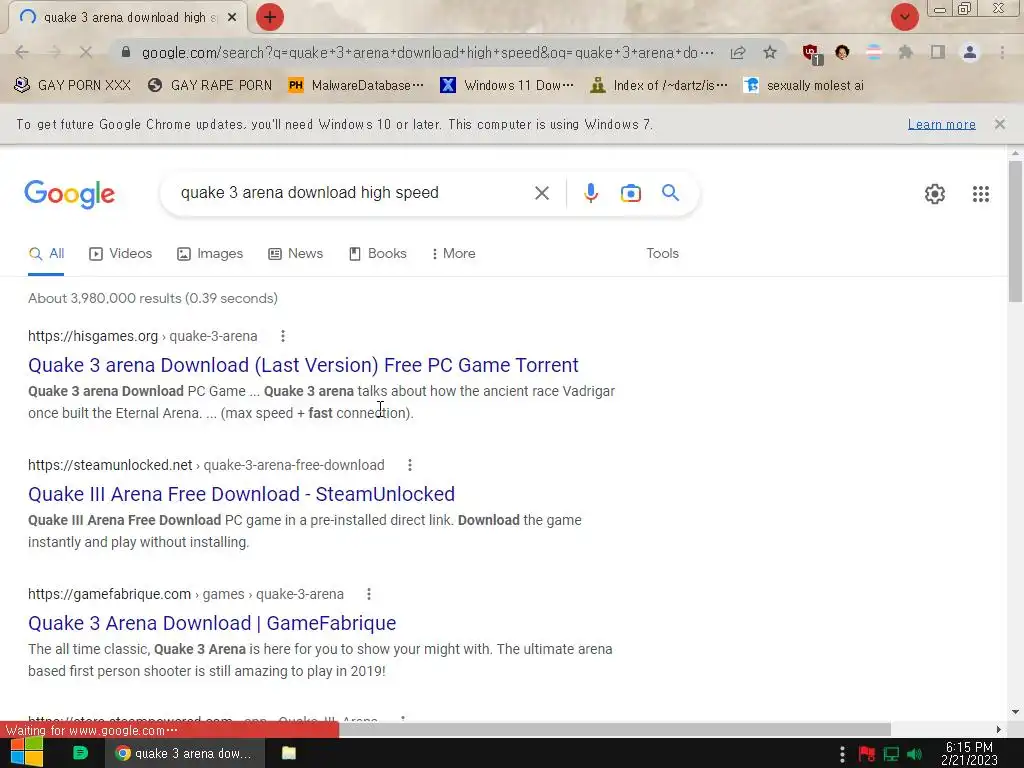Click the horizontal scrollbar right arrow
The width and height of the screenshot is (1024, 768).
pyautogui.click(x=999, y=729)
